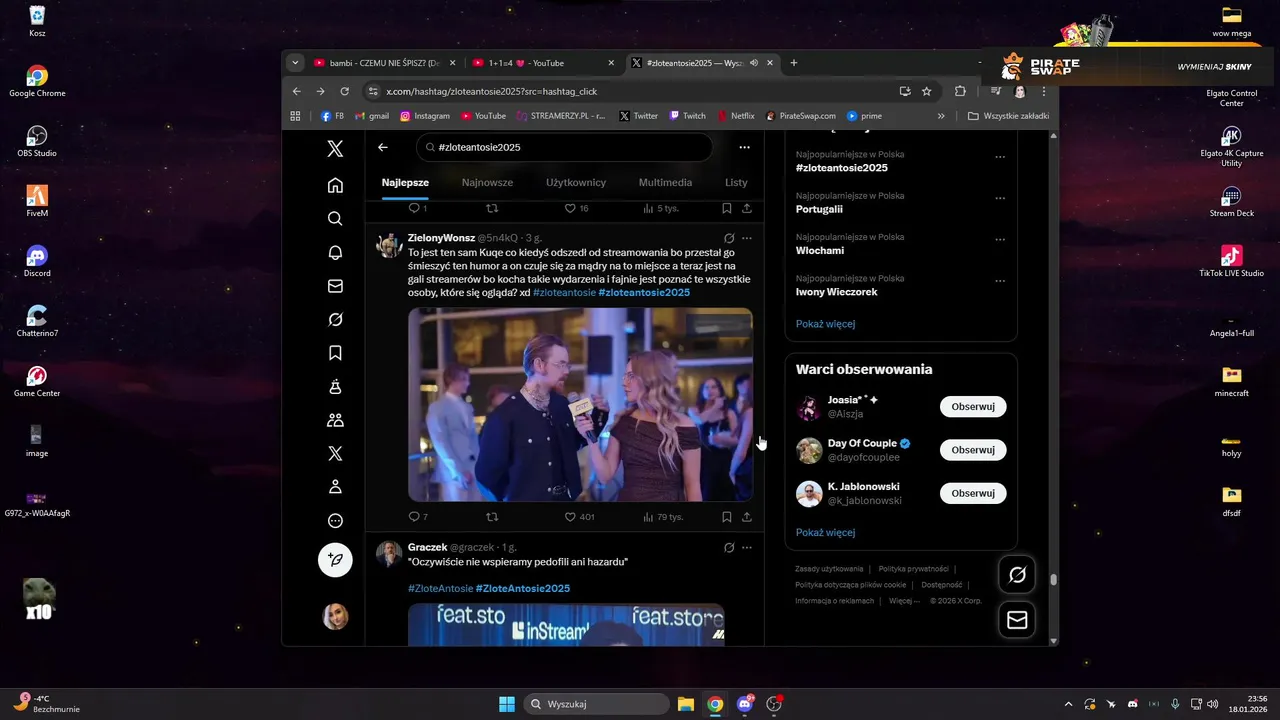
Task: Follow Day Of Couple with Obserwuj
Action: click(973, 450)
